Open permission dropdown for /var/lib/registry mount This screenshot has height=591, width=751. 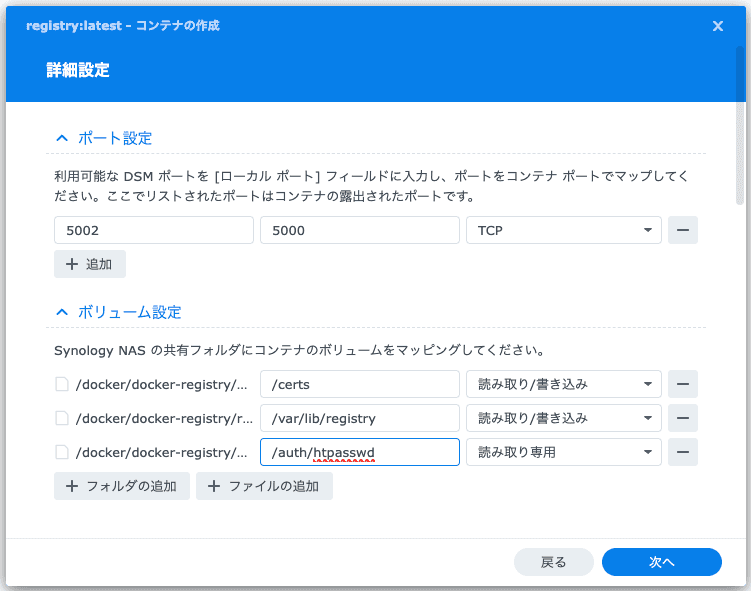tap(563, 418)
